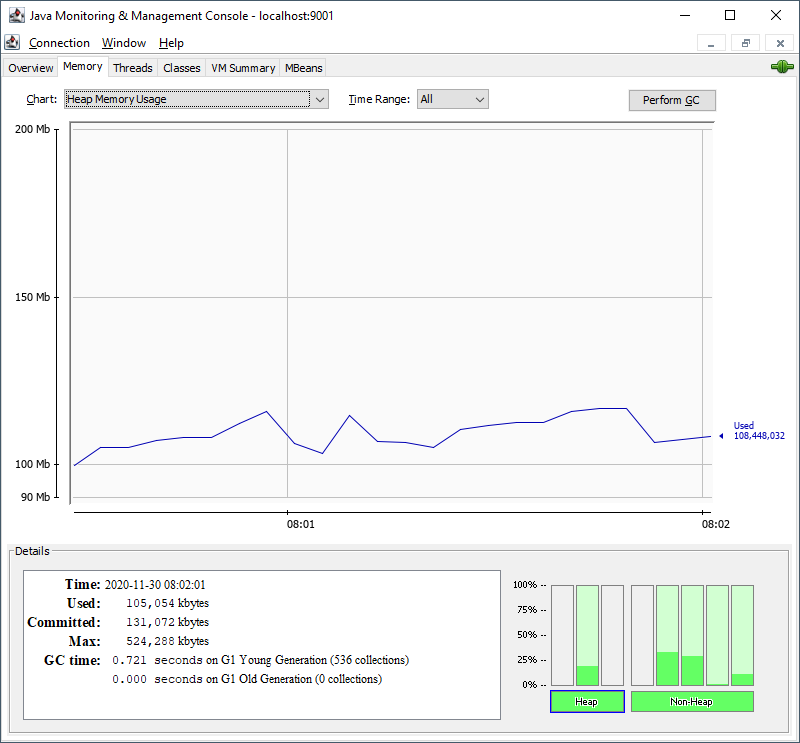Click the Used value label beside the chart
Screen dimensions: 800x743
tap(758, 431)
